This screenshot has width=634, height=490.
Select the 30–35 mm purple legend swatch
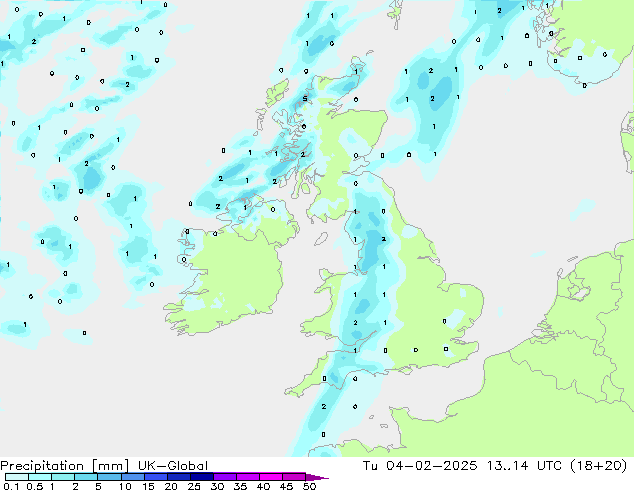[x=224, y=477]
